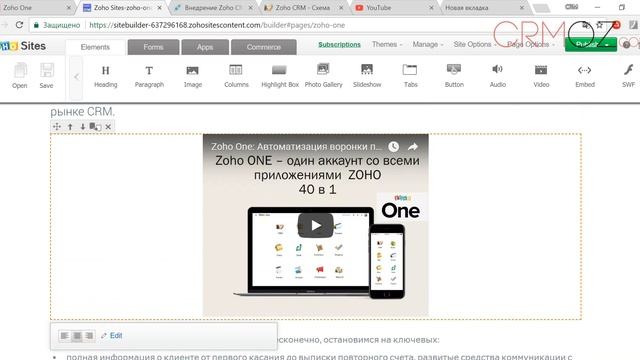This screenshot has width=640, height=360.
Task: Move video block up with arrow
Action: tap(70, 127)
